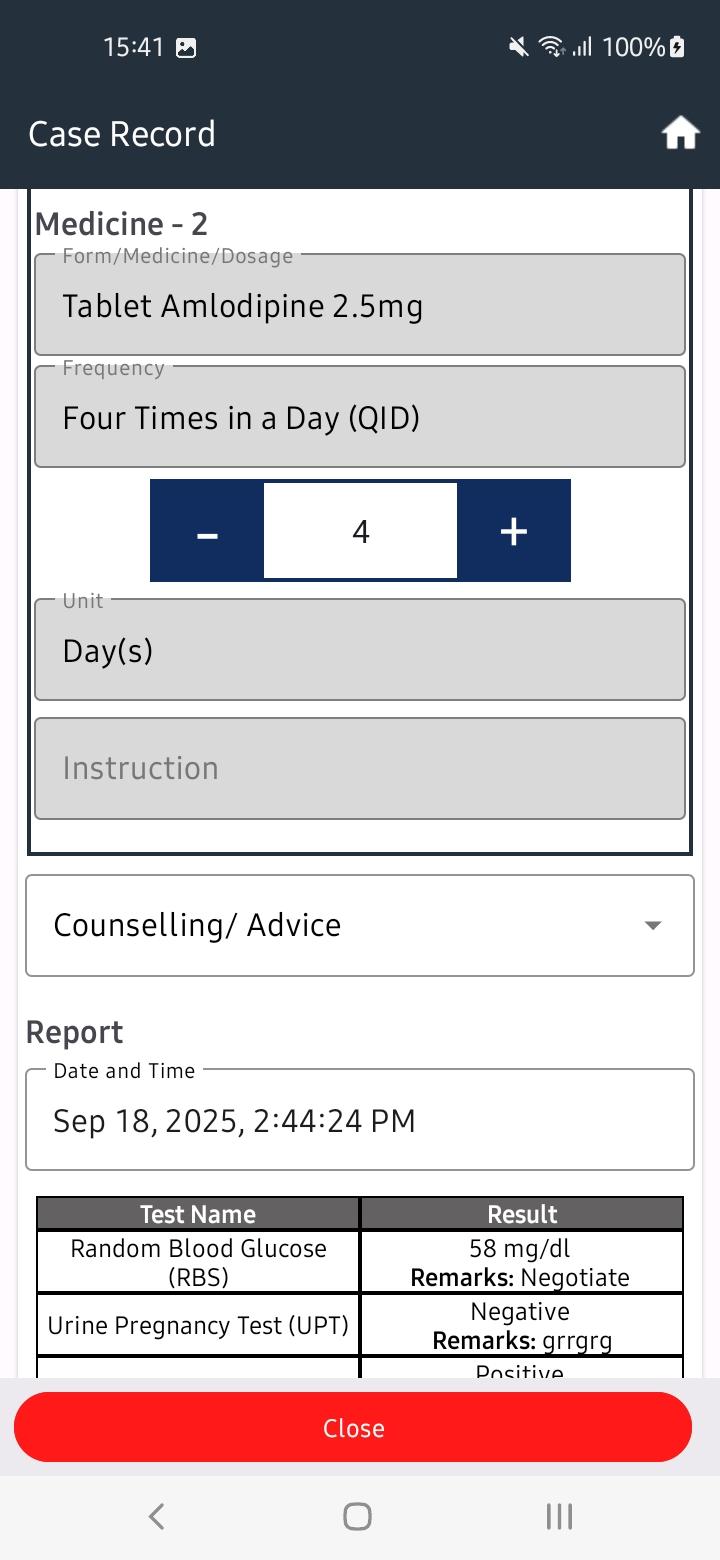Tap the picture notification icon in status bar
This screenshot has width=720, height=1560.
click(x=186, y=47)
